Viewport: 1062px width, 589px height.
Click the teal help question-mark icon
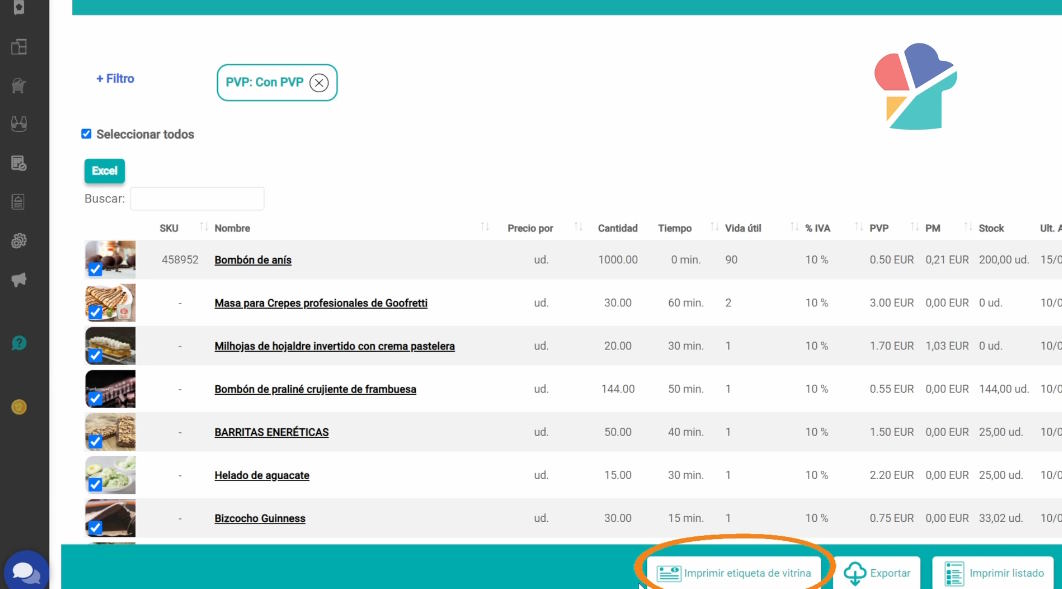click(x=19, y=343)
